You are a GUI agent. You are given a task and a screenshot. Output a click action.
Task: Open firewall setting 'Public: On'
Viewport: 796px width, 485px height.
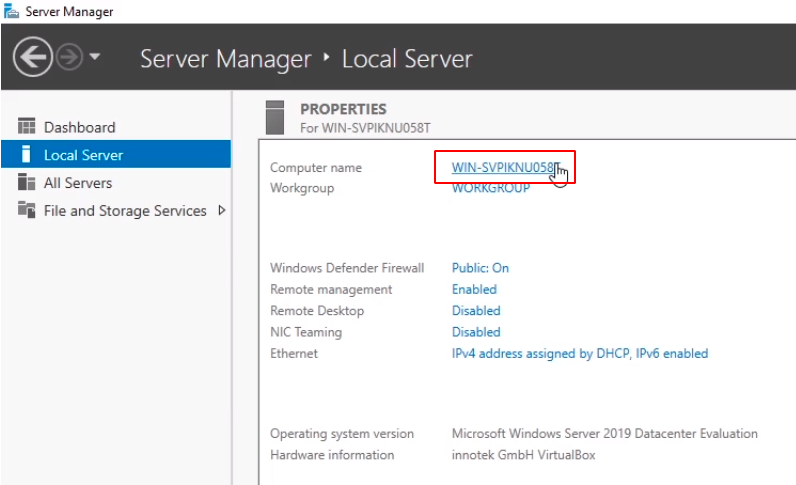pyautogui.click(x=480, y=268)
